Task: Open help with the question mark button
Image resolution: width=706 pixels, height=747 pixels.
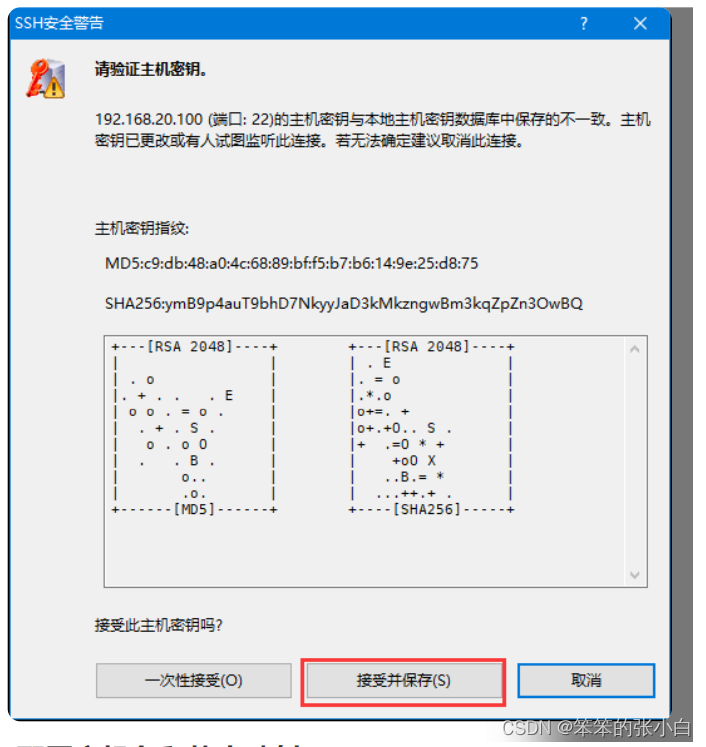Action: click(x=584, y=23)
